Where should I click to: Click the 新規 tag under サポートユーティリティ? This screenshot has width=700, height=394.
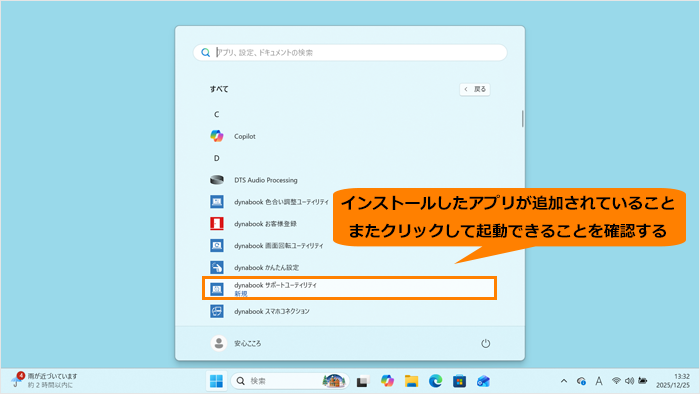(x=241, y=294)
